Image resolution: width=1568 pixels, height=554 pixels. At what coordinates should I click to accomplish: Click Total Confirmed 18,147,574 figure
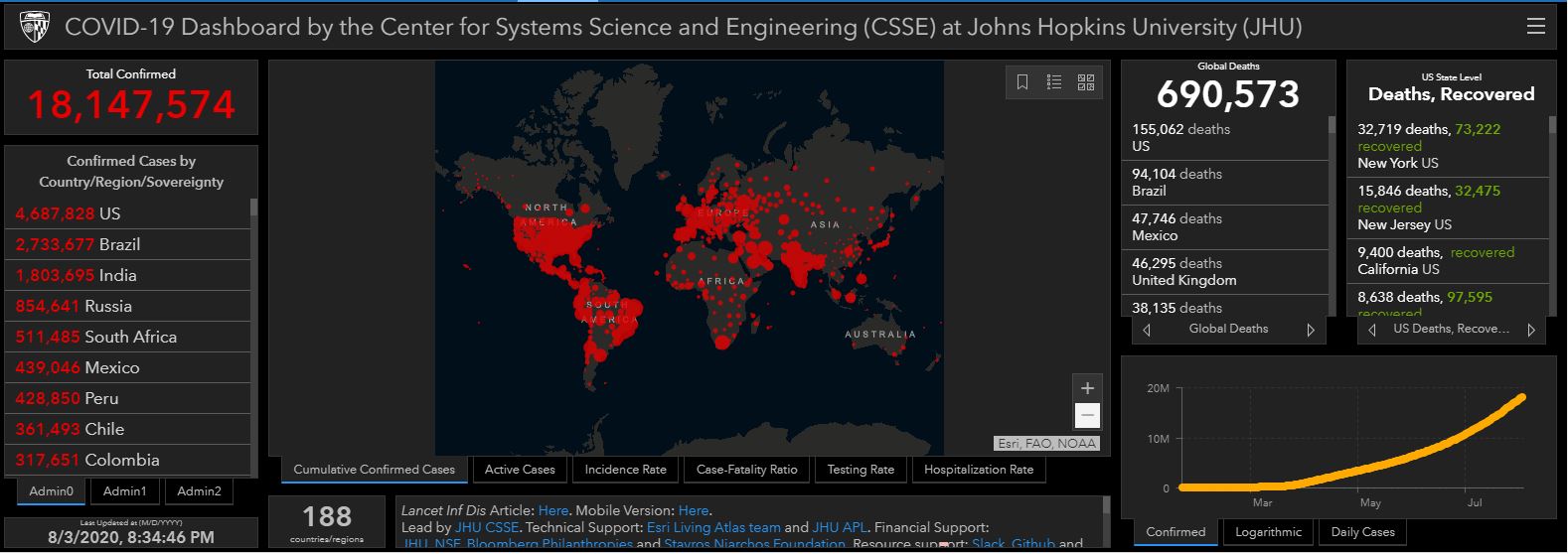pyautogui.click(x=131, y=105)
